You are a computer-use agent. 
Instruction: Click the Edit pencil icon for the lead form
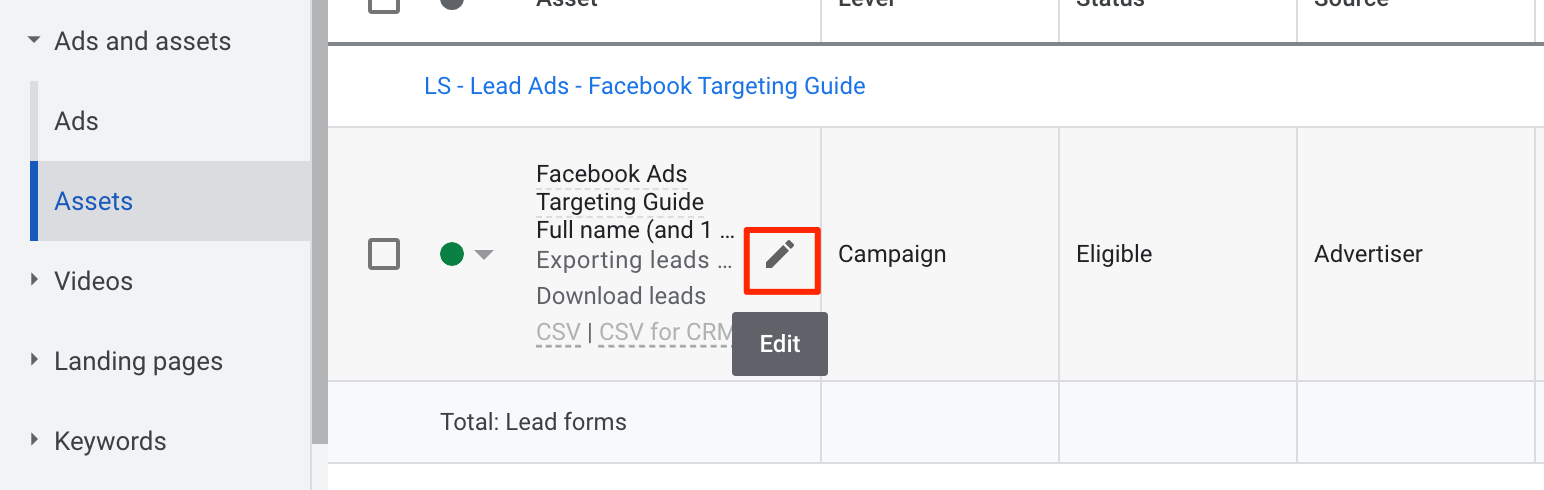[x=780, y=255]
